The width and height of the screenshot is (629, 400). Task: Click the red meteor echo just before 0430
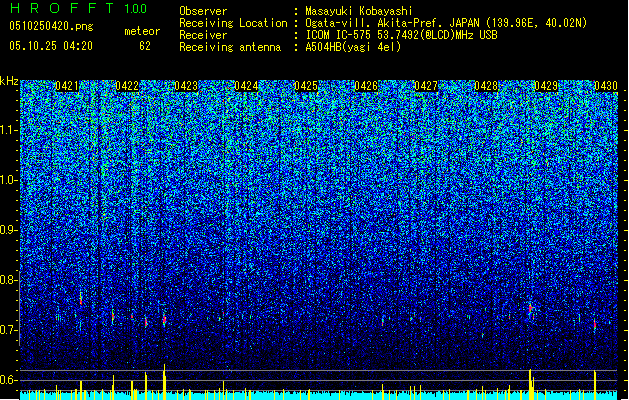point(595,324)
